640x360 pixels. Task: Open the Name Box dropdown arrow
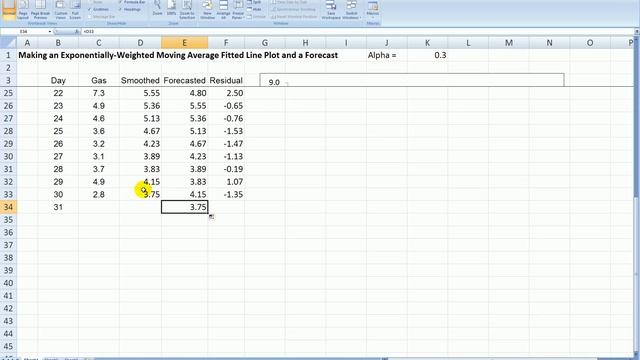pos(50,31)
